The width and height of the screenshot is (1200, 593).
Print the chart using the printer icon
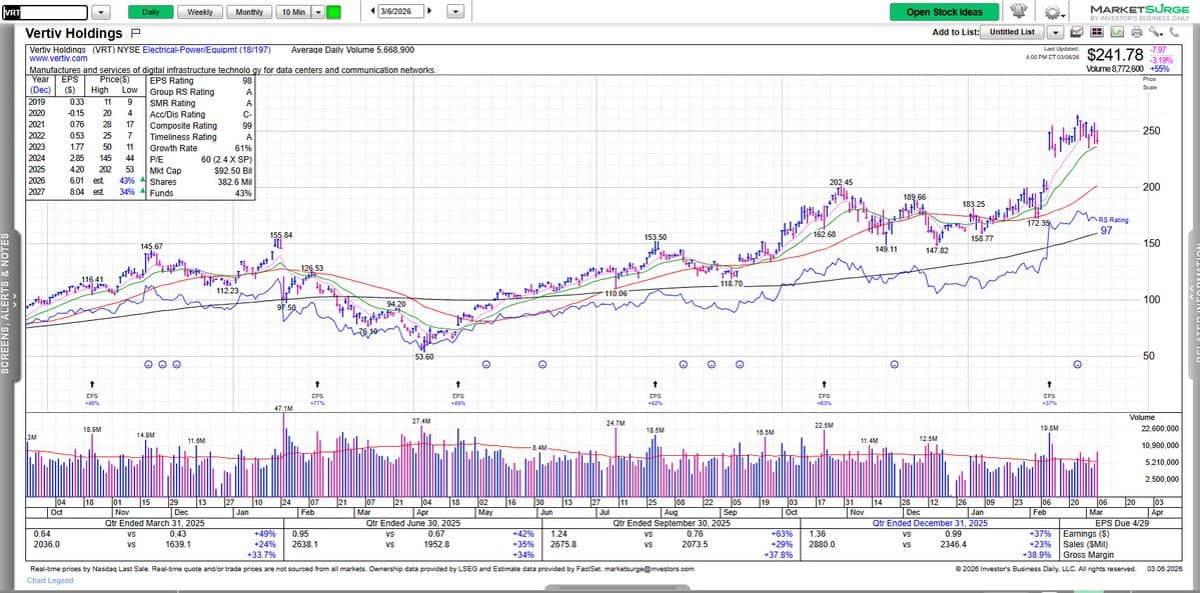(x=1136, y=32)
